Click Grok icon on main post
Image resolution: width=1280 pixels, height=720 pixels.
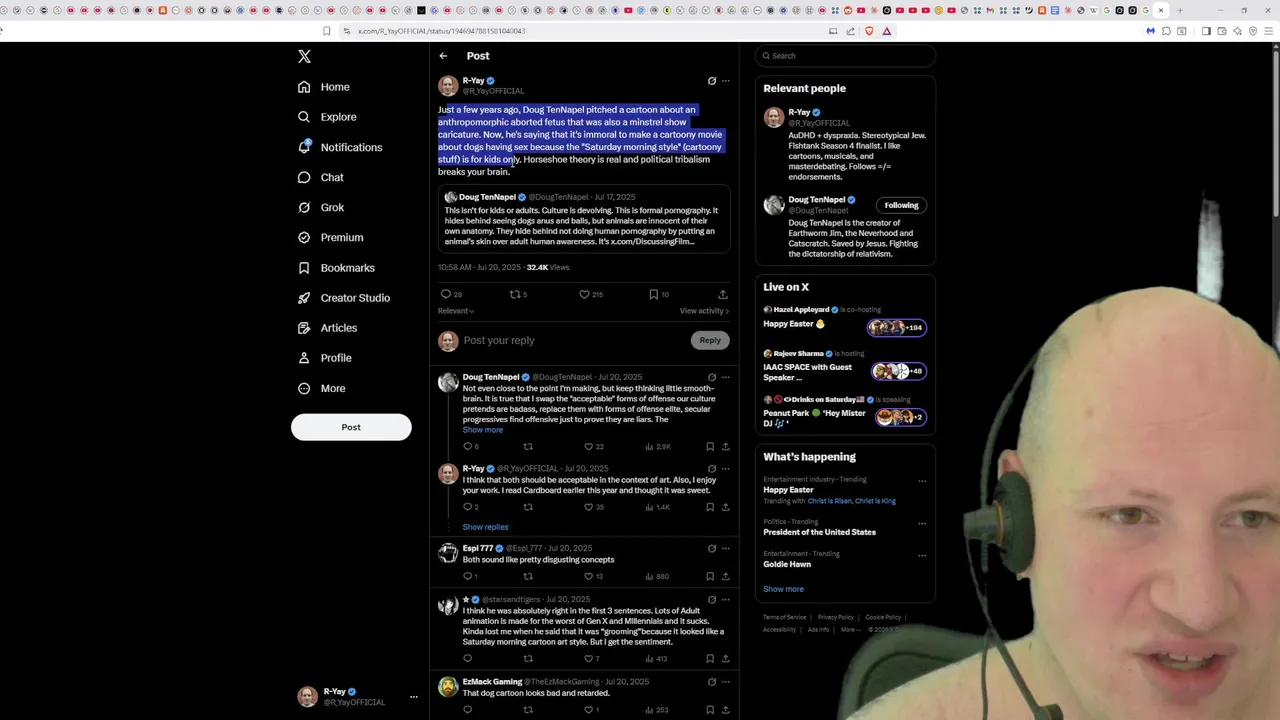click(x=712, y=81)
